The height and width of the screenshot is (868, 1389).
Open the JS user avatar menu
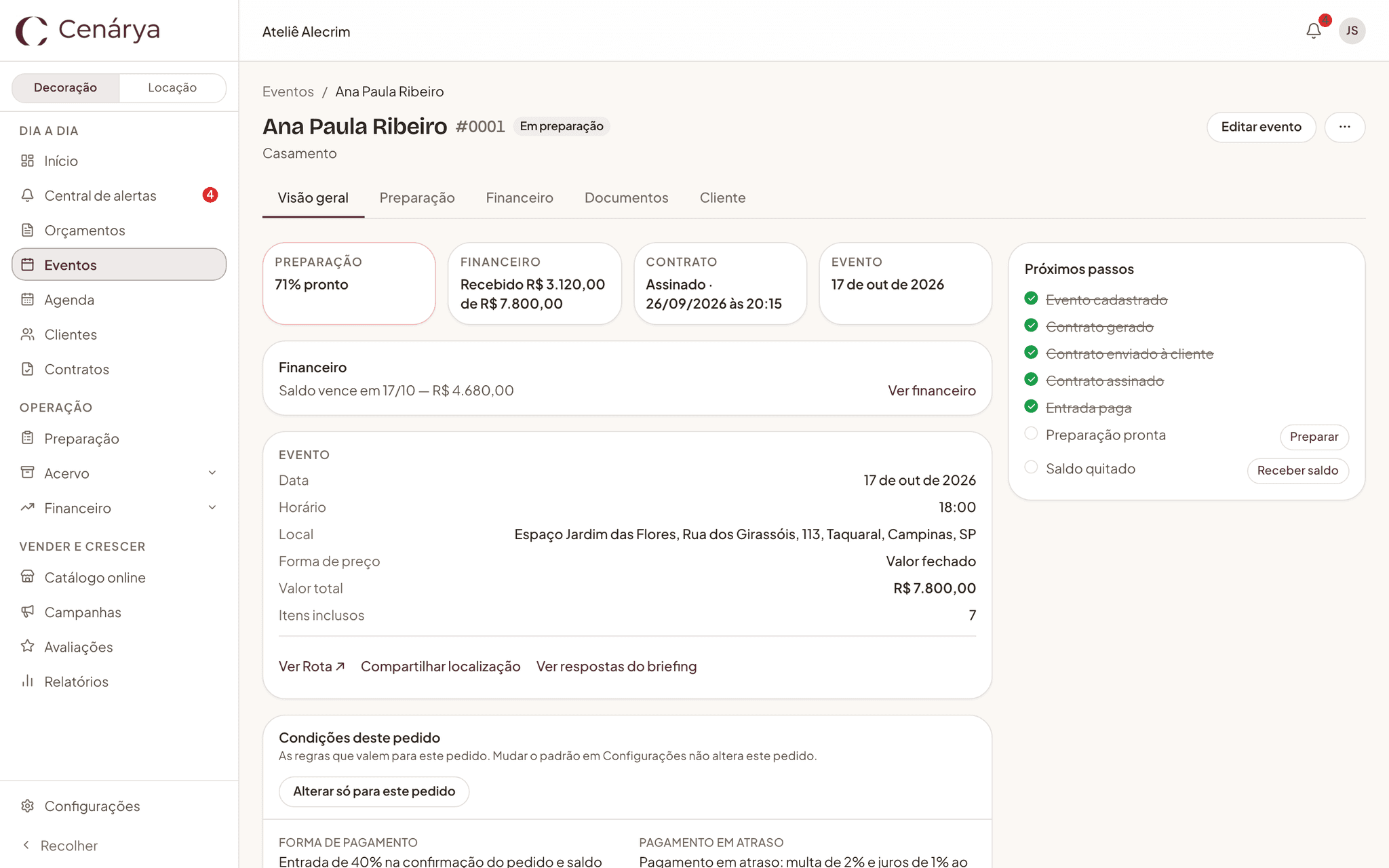(x=1352, y=31)
